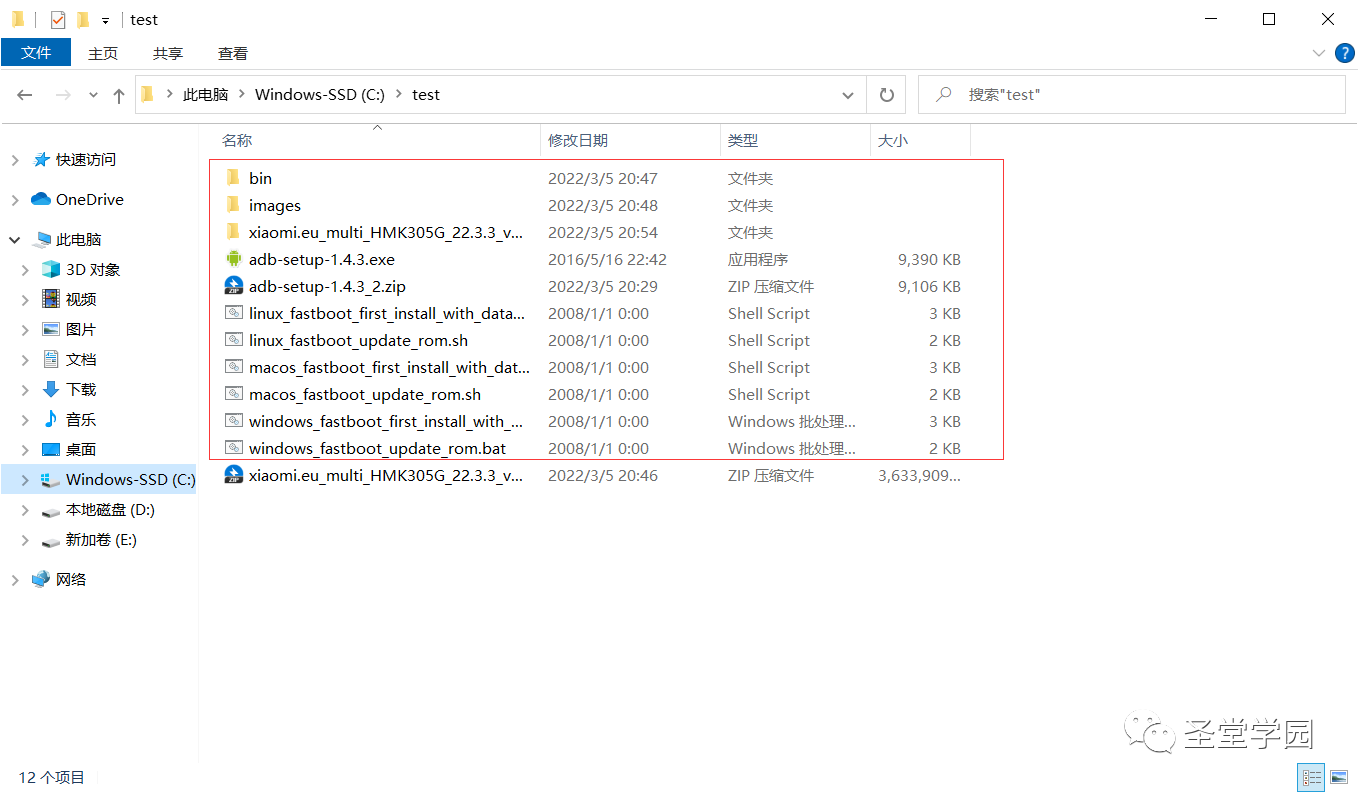Click the 视频 film icon

(51, 299)
